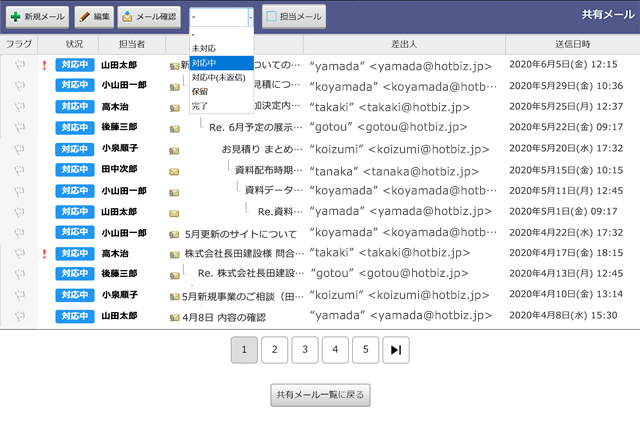The width and height of the screenshot is (640, 426).
Task: Toggle flag on the 2020年4月17日 mail row
Action: [20, 254]
